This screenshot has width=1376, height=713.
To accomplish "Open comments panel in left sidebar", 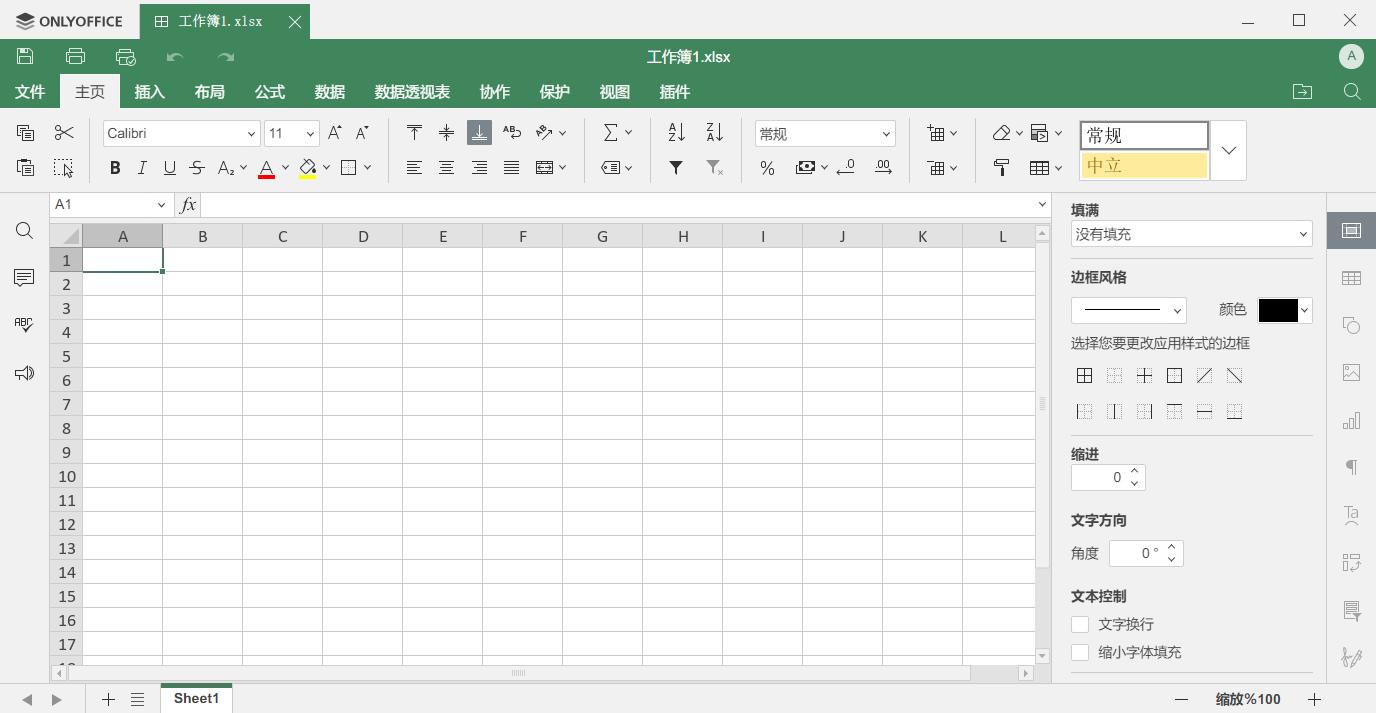I will click(x=24, y=277).
